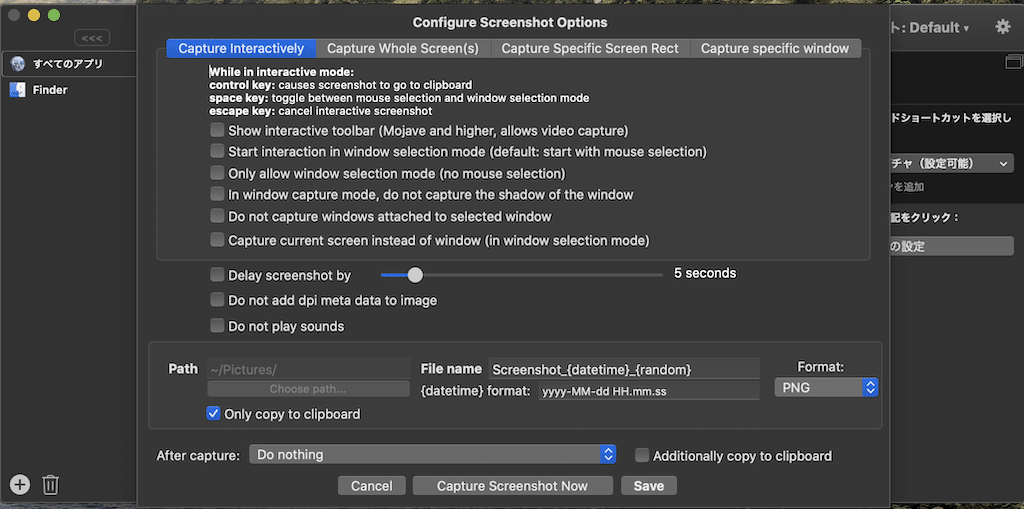Click the window icon at top right
1024x509 pixels.
(1014, 62)
